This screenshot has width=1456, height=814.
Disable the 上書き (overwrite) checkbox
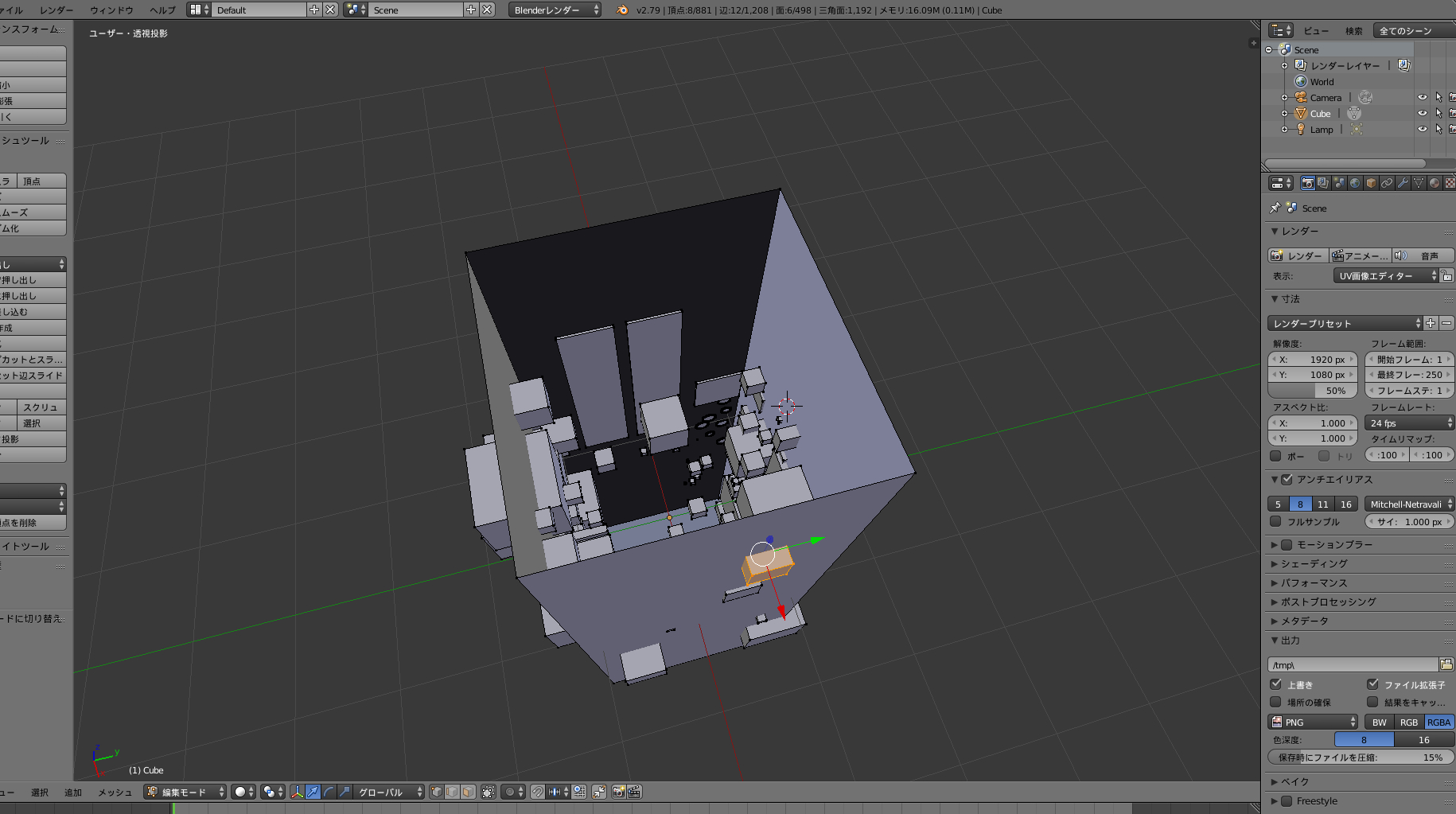click(1276, 684)
